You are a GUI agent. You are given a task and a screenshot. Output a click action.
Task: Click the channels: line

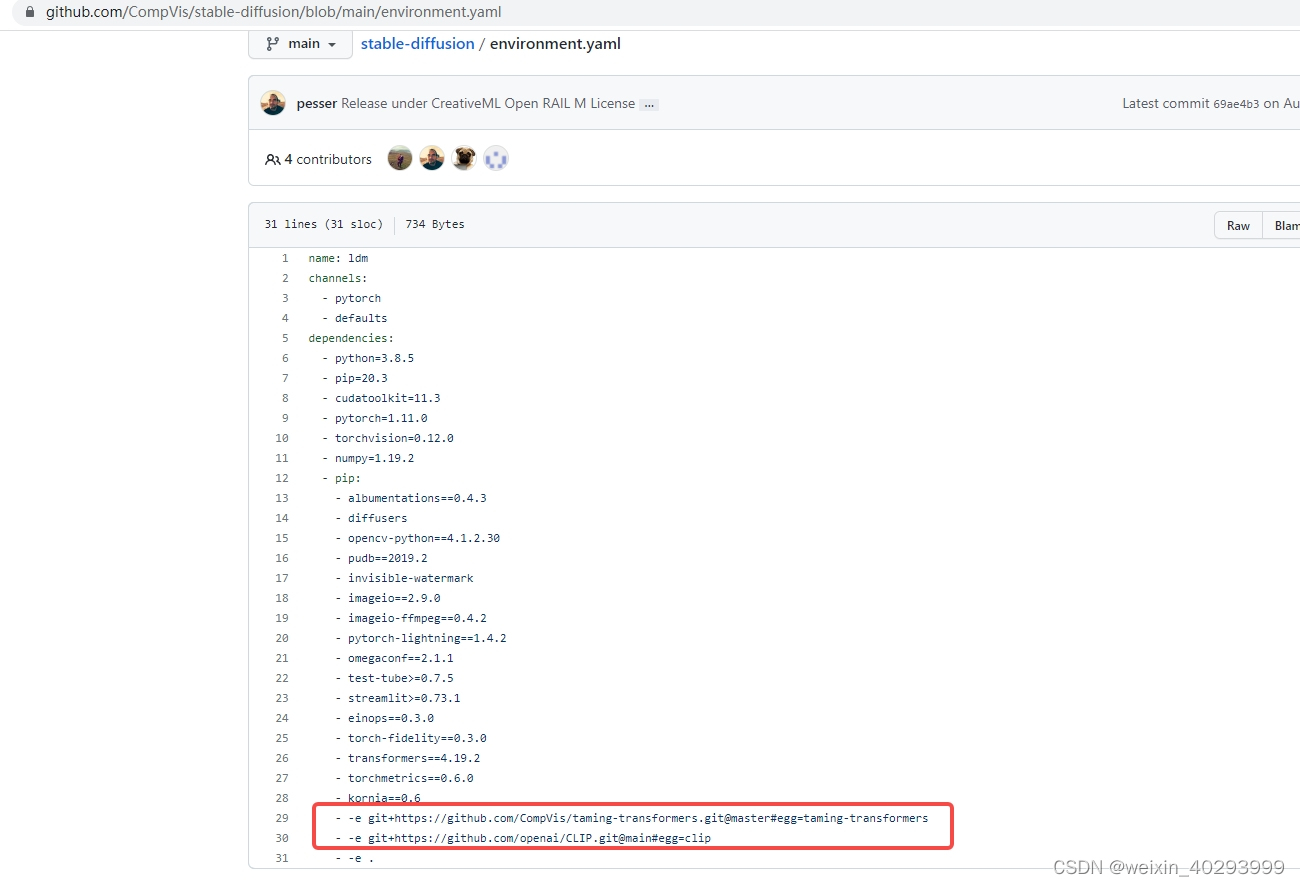tap(338, 278)
